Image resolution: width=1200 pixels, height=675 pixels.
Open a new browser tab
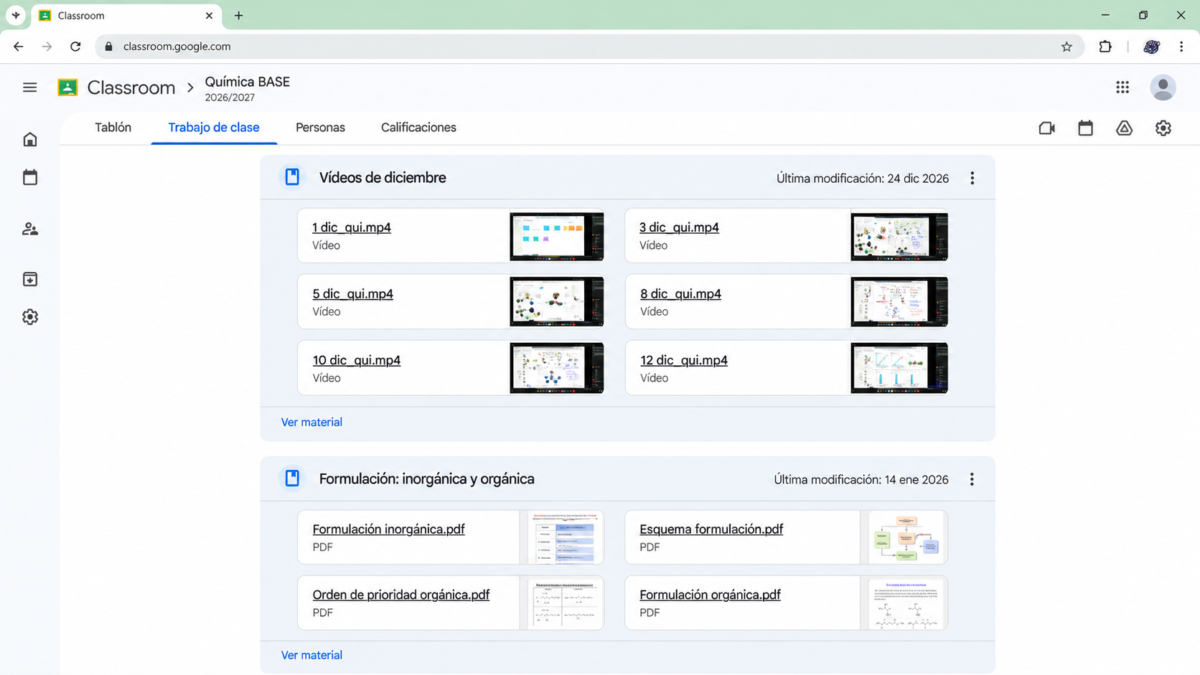pos(239,16)
